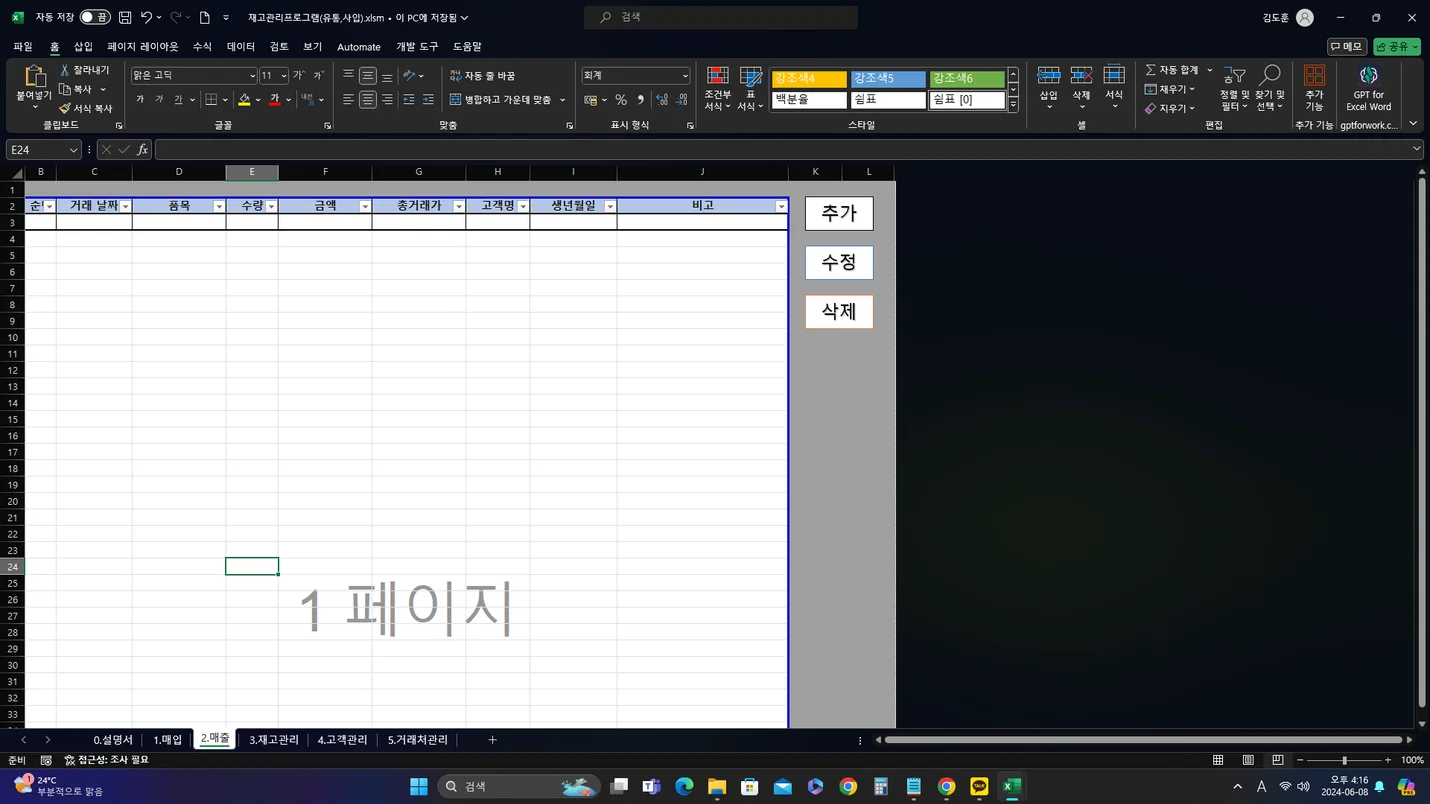
Task: Expand the Name Box dropdown E24
Action: click(x=73, y=149)
